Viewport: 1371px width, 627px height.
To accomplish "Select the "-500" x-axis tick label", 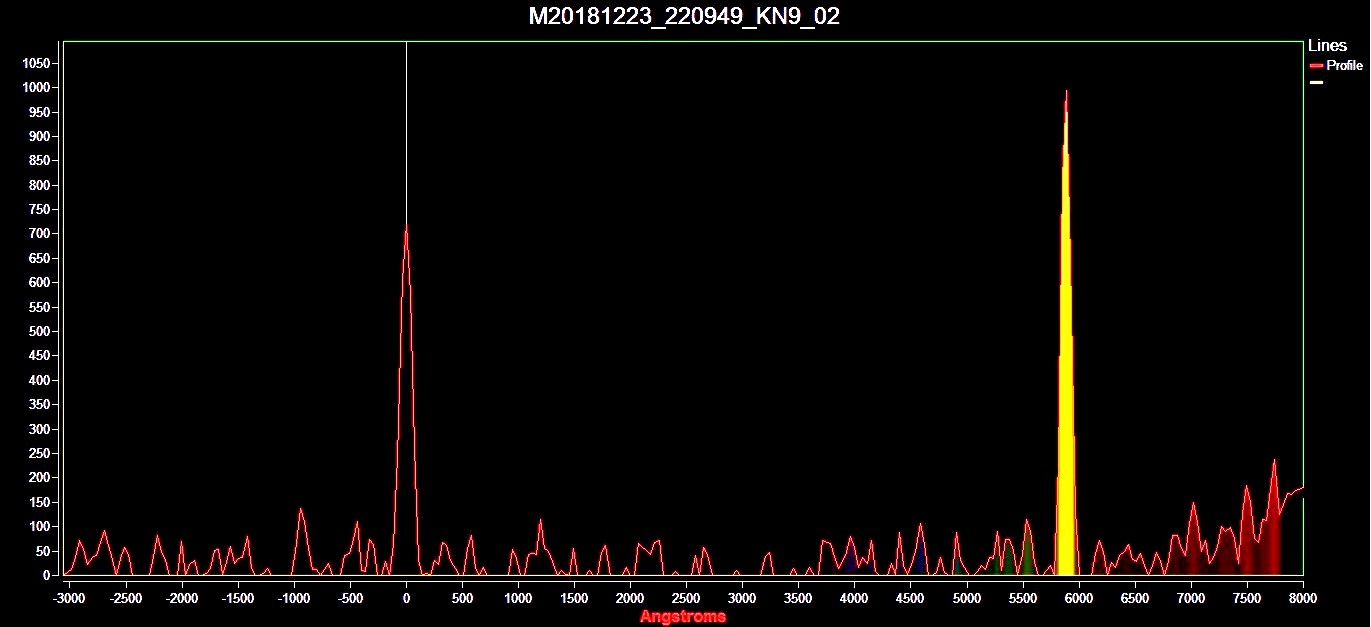I will (350, 599).
